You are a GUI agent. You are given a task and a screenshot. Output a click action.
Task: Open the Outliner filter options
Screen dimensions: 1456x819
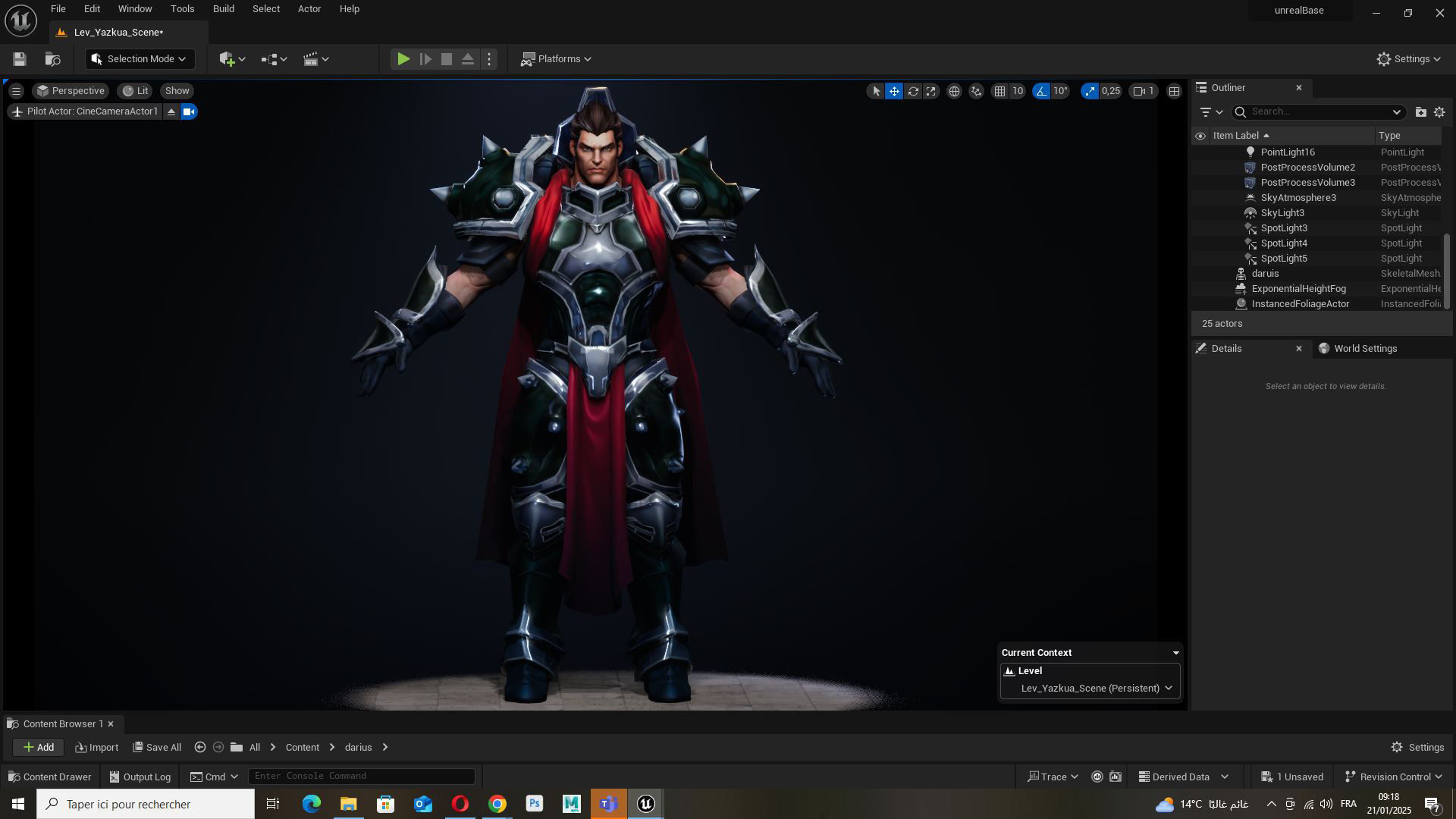[1211, 112]
